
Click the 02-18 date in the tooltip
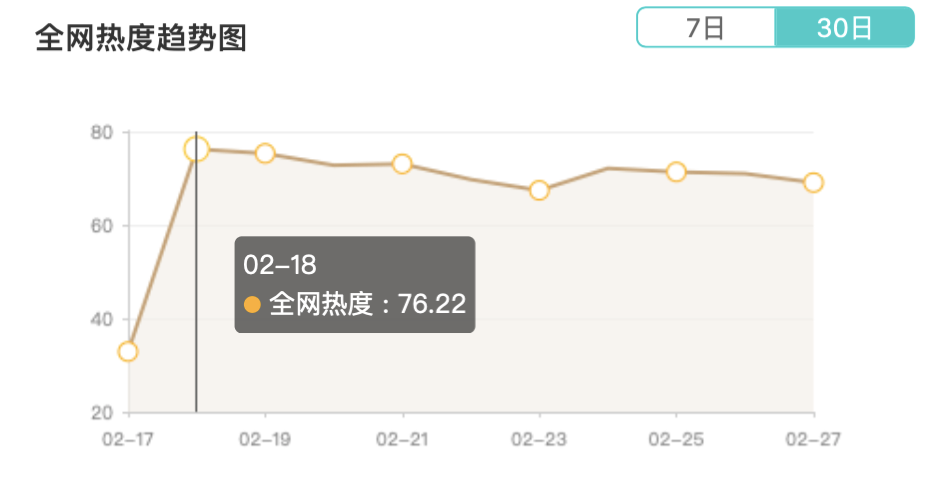click(280, 265)
